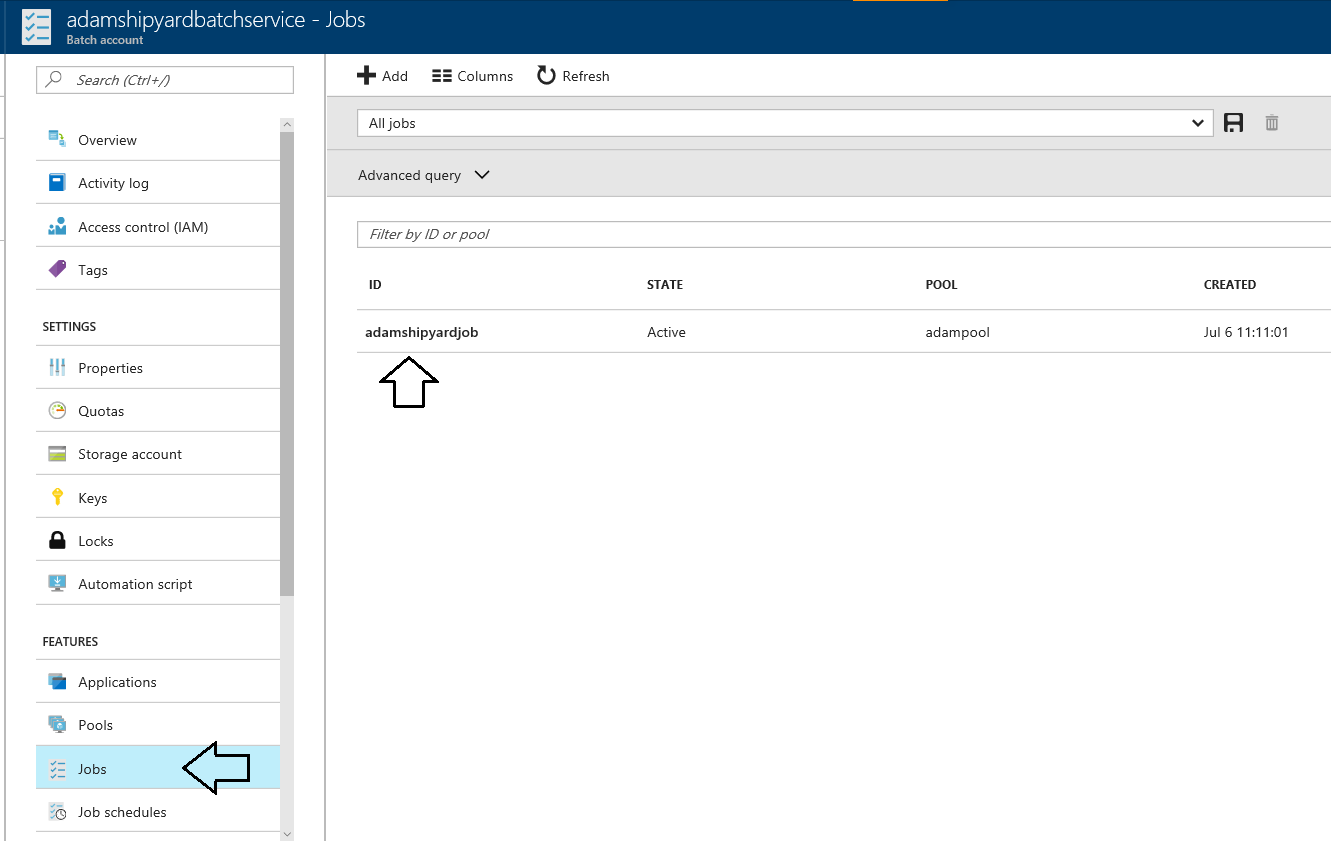
Task: Click the circular Refresh arrow icon
Action: [546, 75]
